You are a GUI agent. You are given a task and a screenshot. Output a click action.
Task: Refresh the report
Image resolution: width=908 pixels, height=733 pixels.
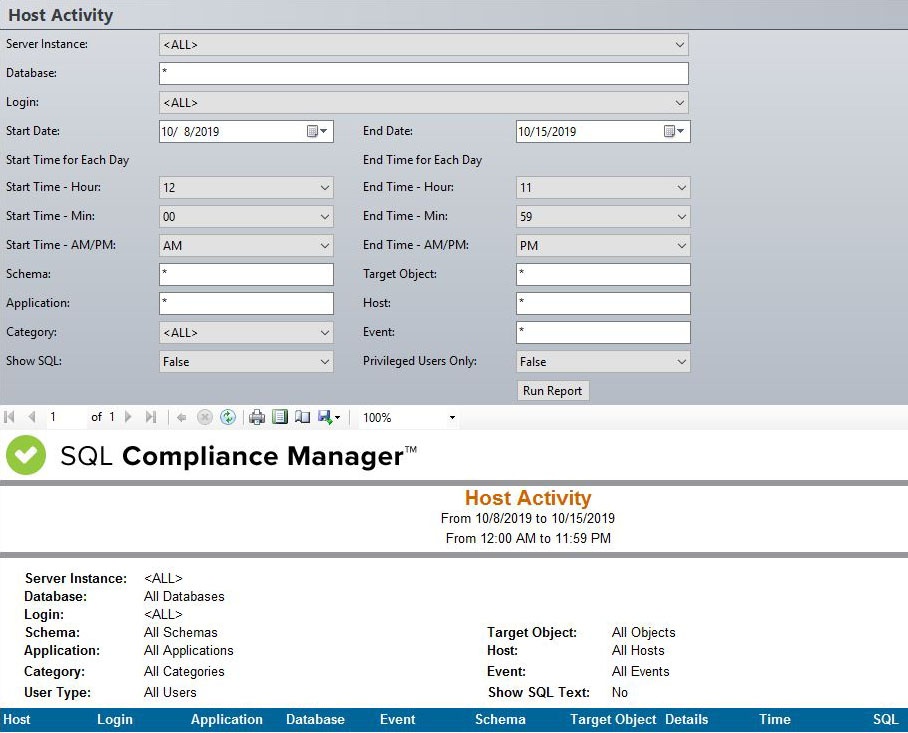(x=228, y=417)
